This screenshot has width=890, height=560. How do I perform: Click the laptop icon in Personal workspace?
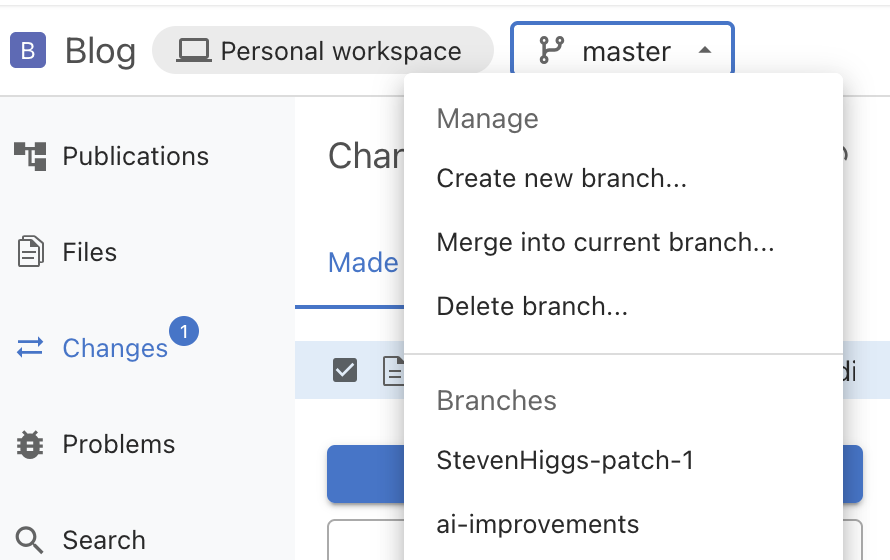click(x=193, y=51)
